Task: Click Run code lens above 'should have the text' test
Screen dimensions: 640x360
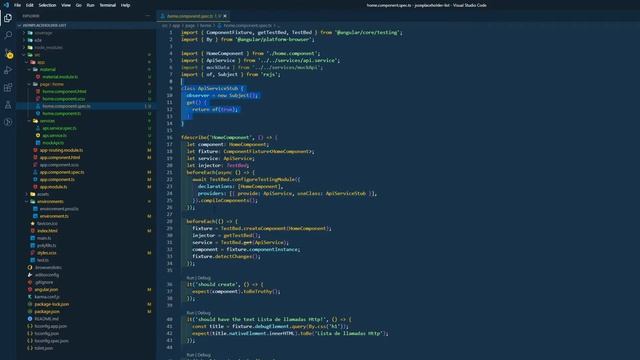Action: pyautogui.click(x=190, y=313)
